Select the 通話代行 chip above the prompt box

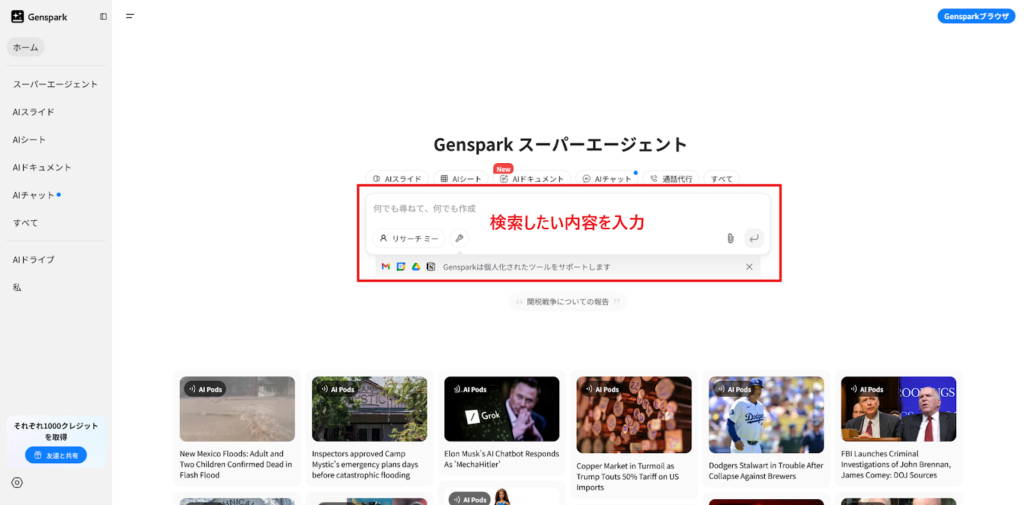(671, 179)
